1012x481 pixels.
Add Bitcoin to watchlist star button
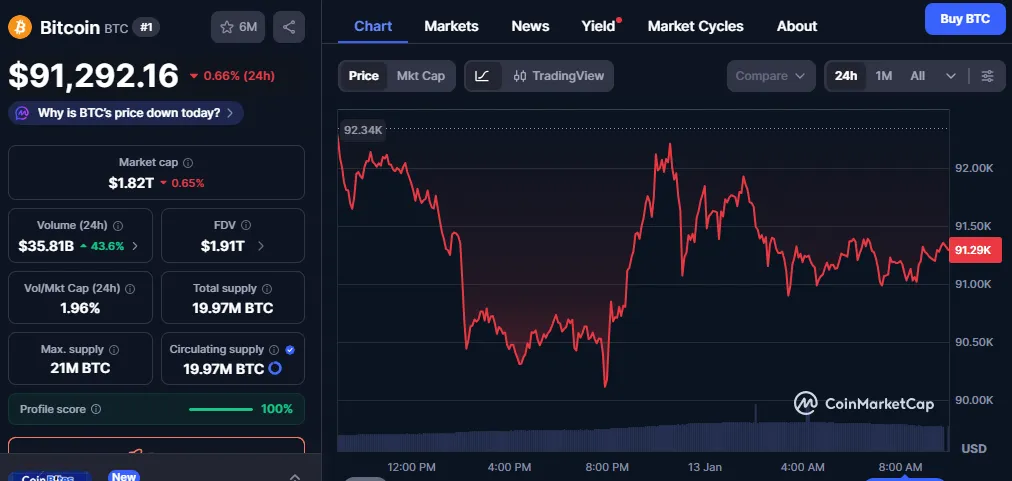pyautogui.click(x=238, y=27)
